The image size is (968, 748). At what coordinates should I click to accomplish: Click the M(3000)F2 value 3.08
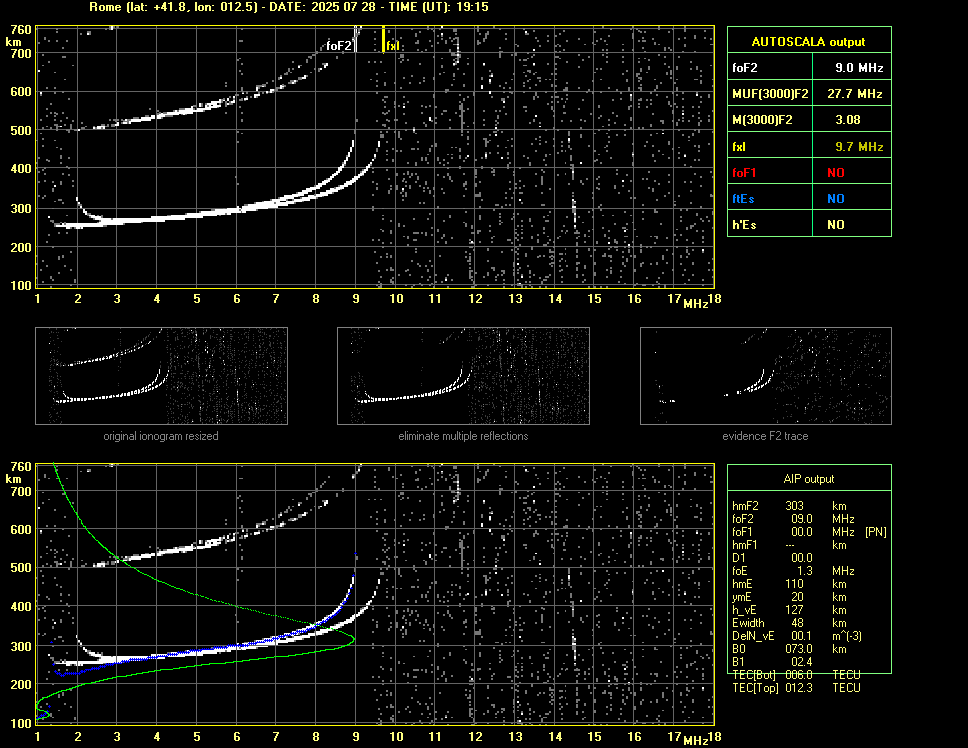tap(852, 120)
